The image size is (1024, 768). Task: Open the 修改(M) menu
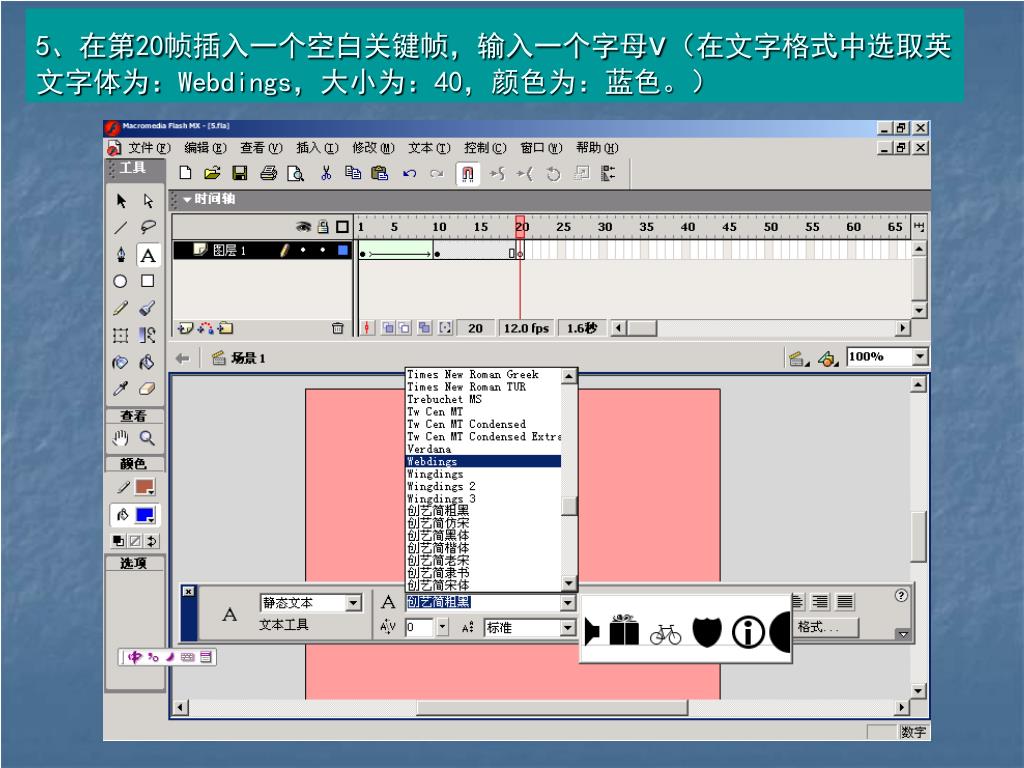374,148
